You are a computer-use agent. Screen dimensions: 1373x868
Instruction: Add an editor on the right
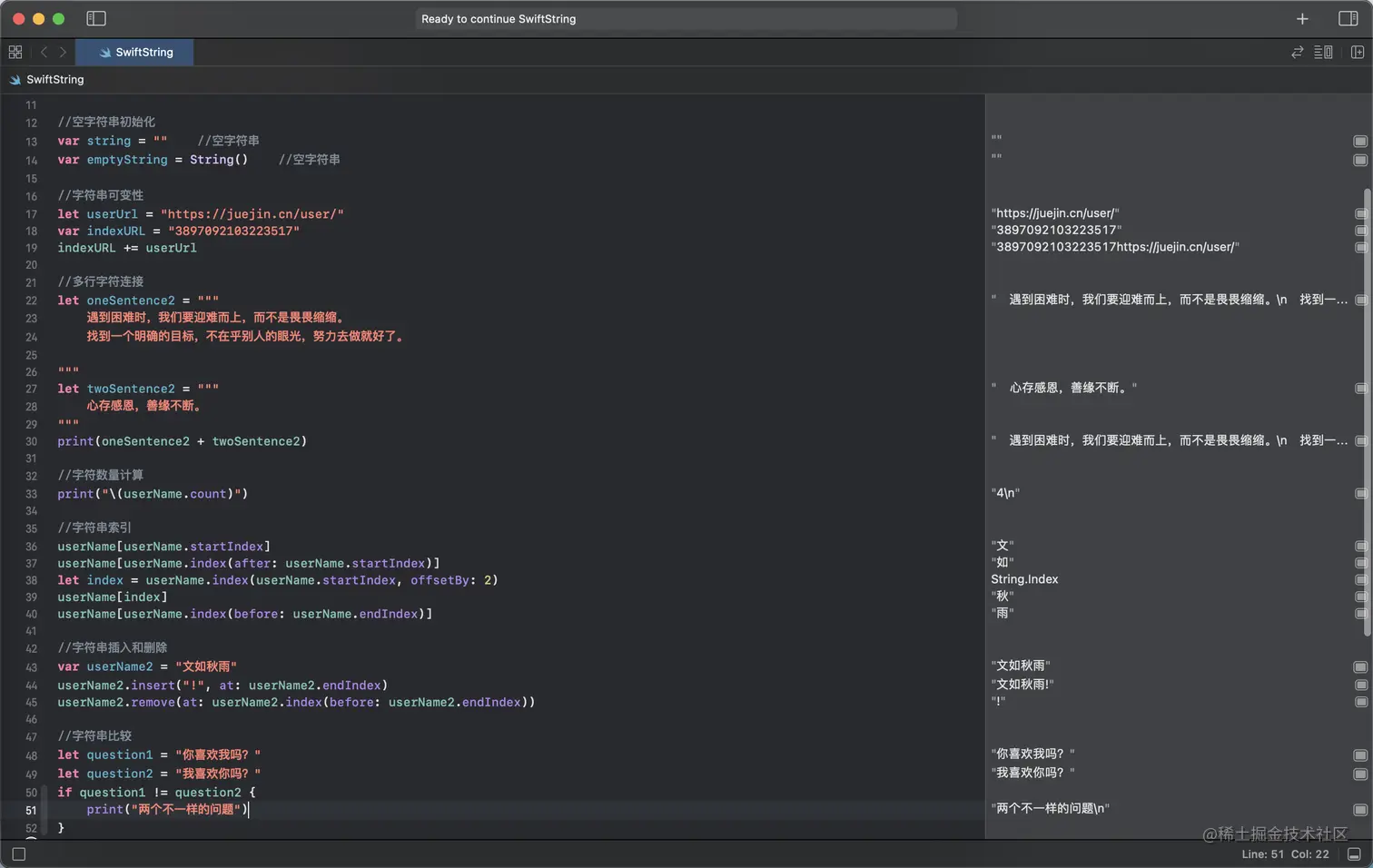[x=1358, y=52]
